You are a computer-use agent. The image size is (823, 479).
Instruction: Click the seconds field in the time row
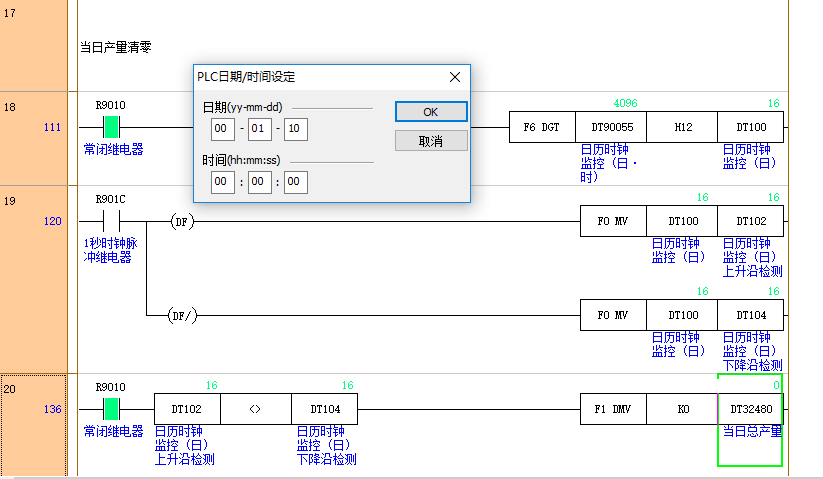click(x=296, y=182)
